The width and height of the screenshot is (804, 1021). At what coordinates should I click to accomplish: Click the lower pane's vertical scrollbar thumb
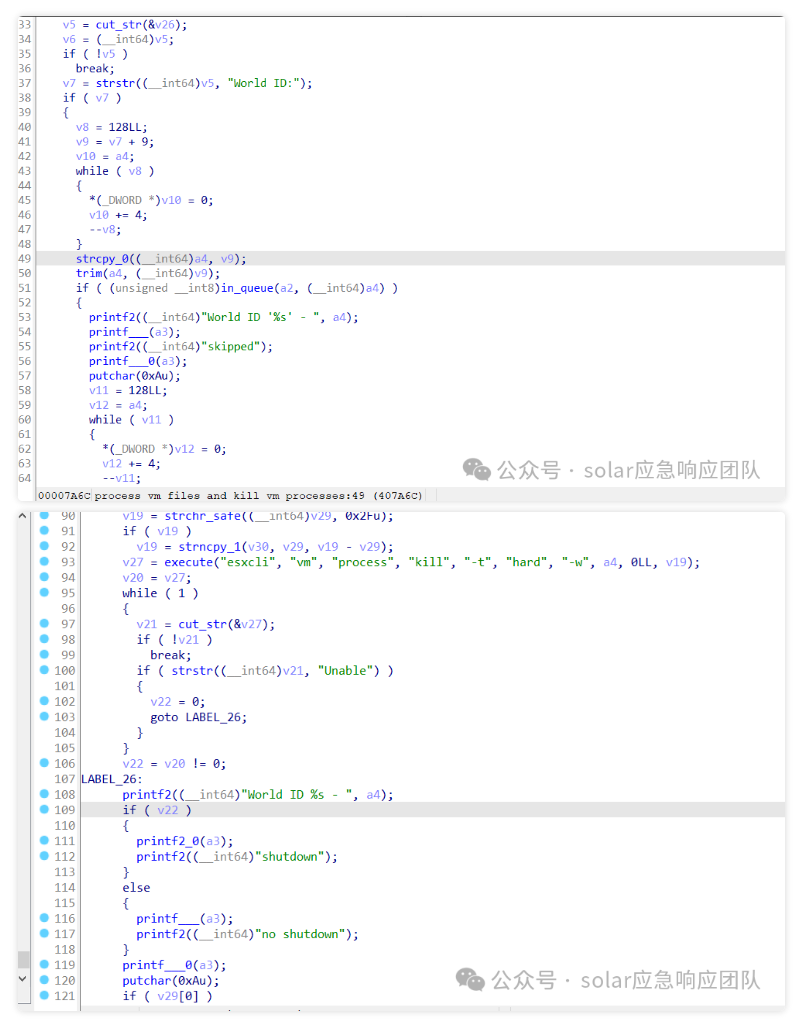24,960
